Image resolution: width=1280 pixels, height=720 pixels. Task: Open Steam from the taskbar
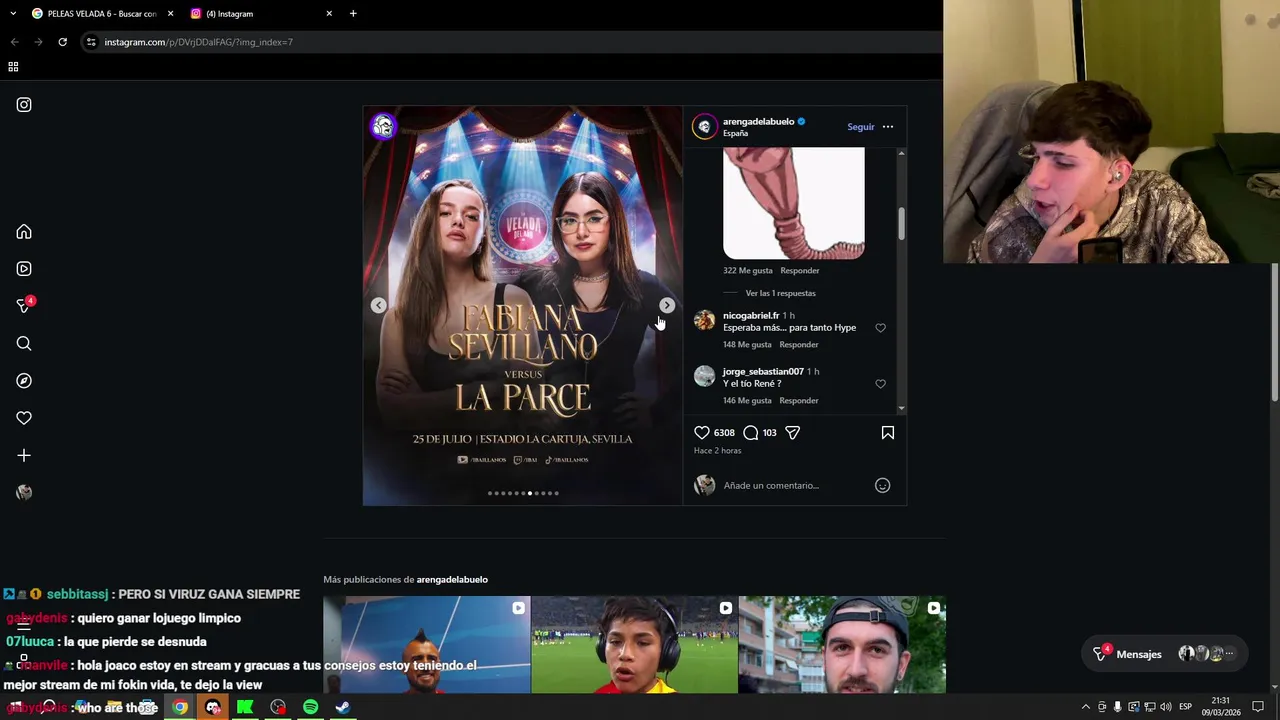pyautogui.click(x=342, y=707)
